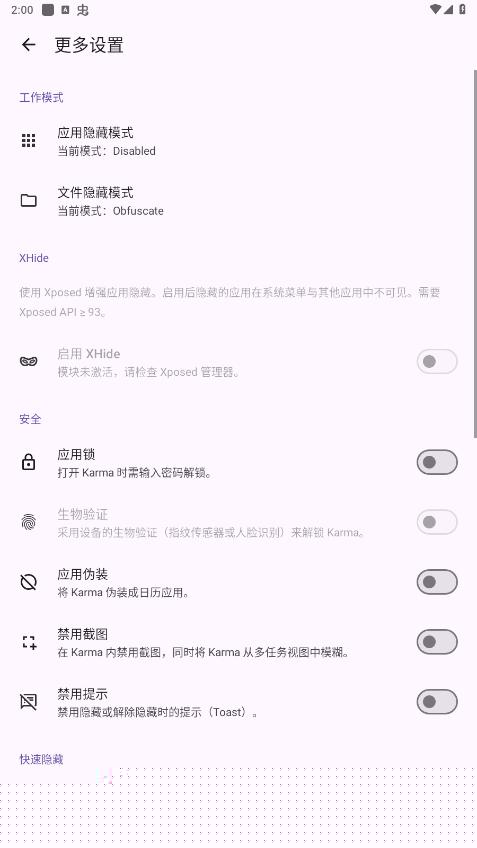Click the crossed message icon for 禁用提示
This screenshot has width=477, height=848.
click(29, 702)
